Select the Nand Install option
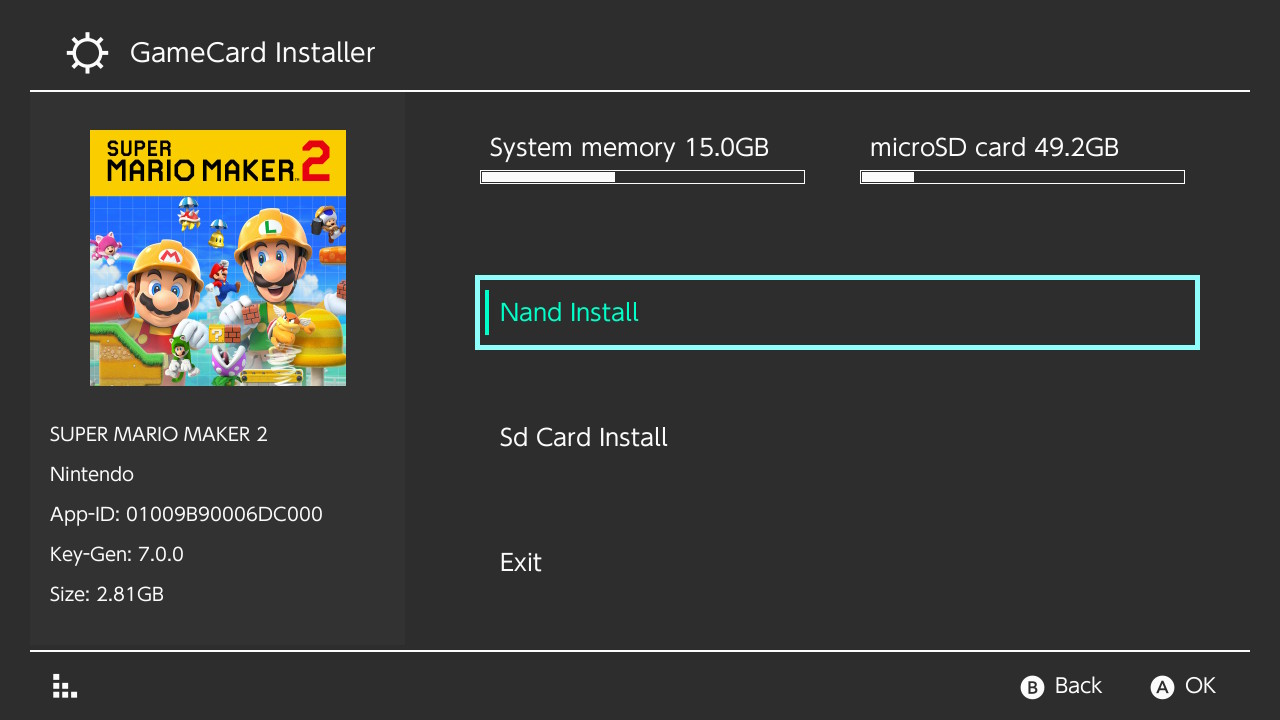The height and width of the screenshot is (720, 1280). click(x=837, y=313)
